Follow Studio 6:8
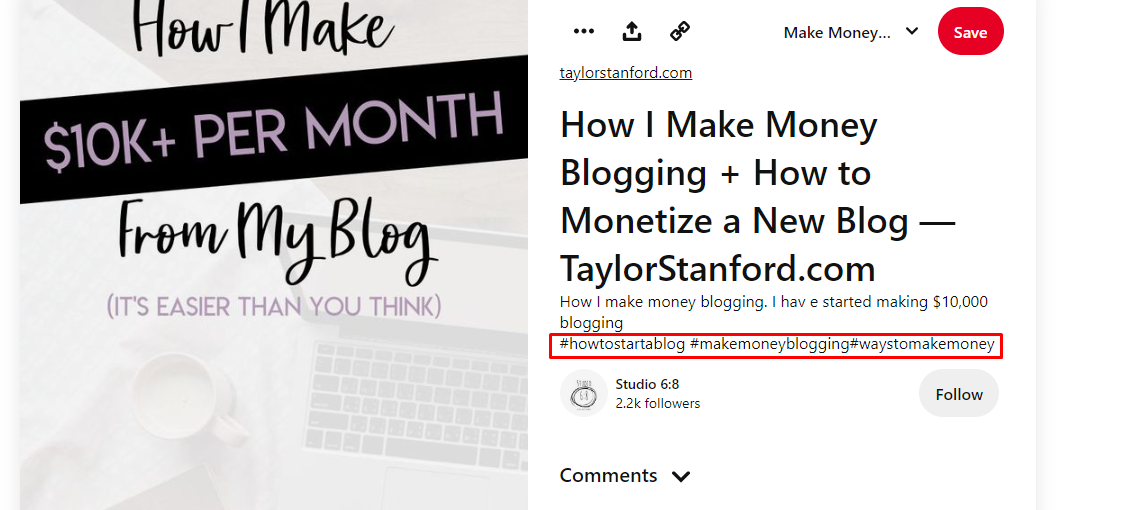This screenshot has height=510, width=1132. [x=959, y=394]
